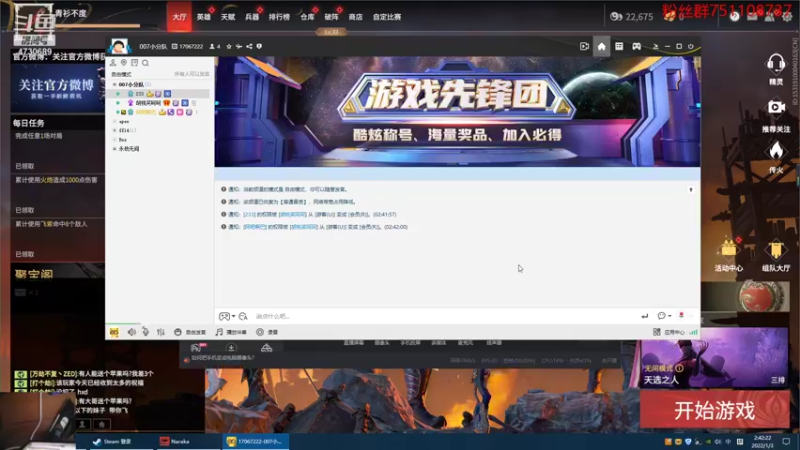The width and height of the screenshot is (800, 450).
Task: Open the 大厅 lobby tab in Naraka
Action: (179, 17)
